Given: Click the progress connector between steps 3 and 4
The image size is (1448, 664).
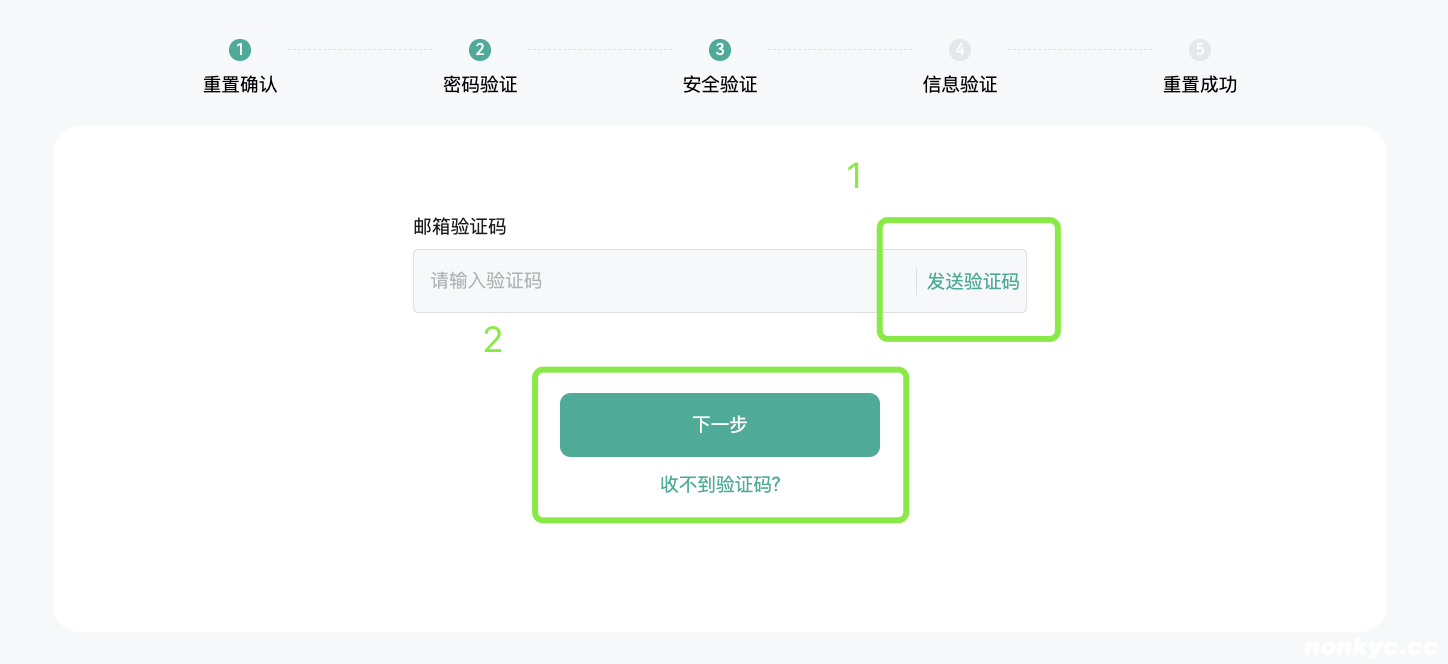Looking at the screenshot, I should click(838, 48).
